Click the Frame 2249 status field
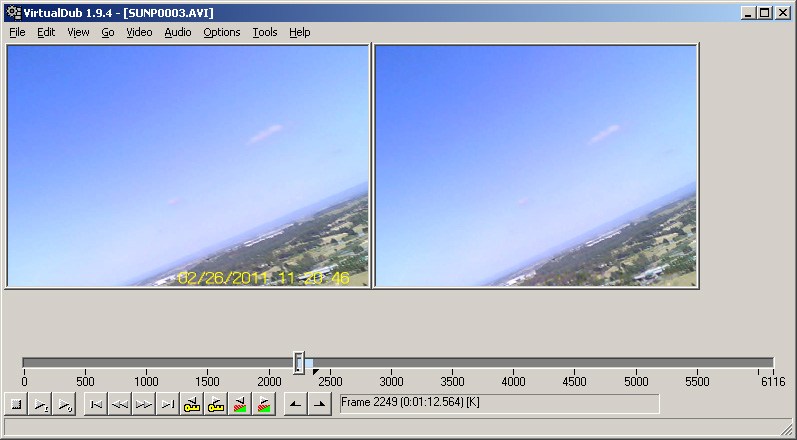 point(499,403)
